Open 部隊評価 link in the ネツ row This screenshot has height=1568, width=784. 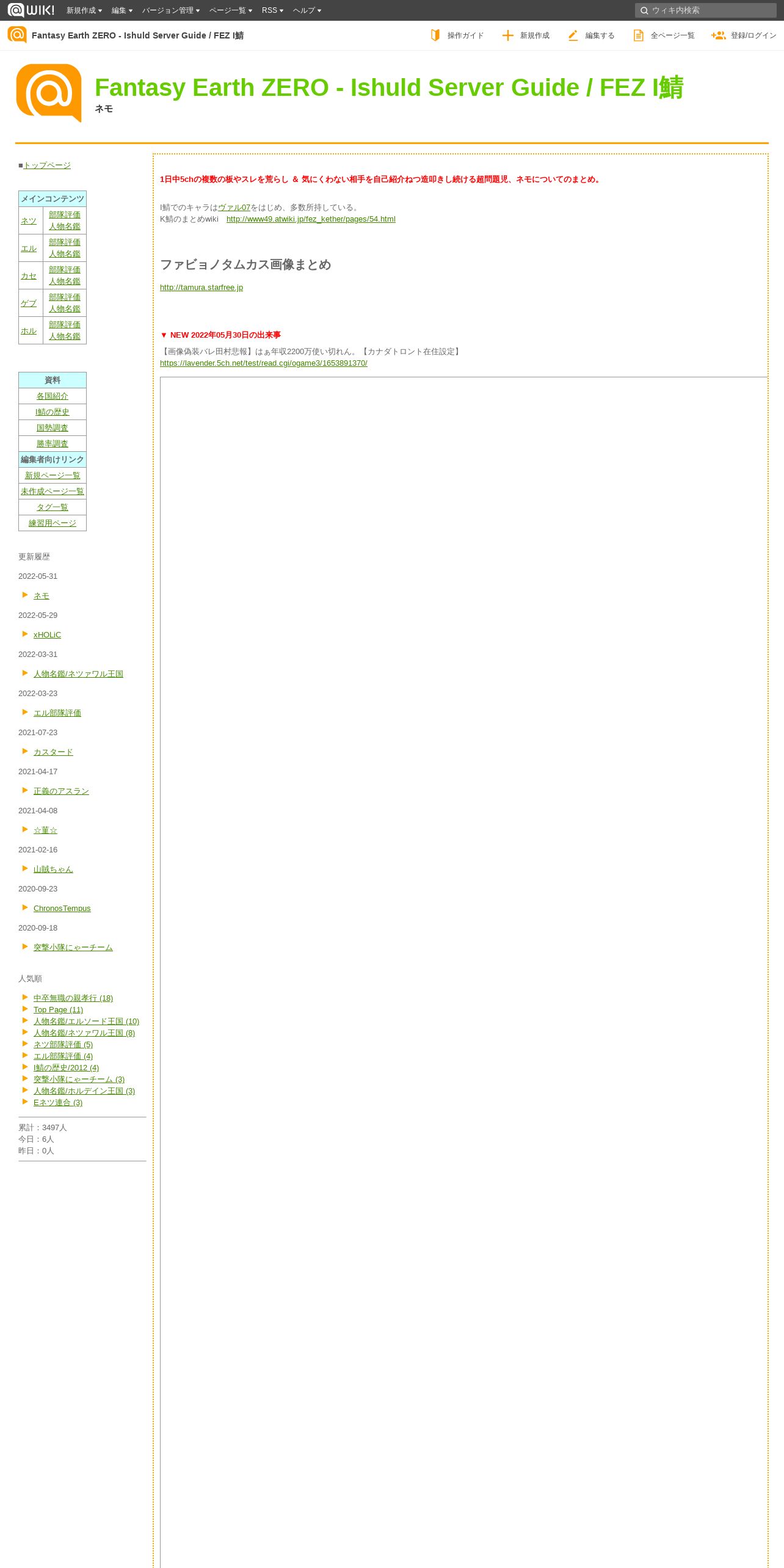(x=65, y=214)
